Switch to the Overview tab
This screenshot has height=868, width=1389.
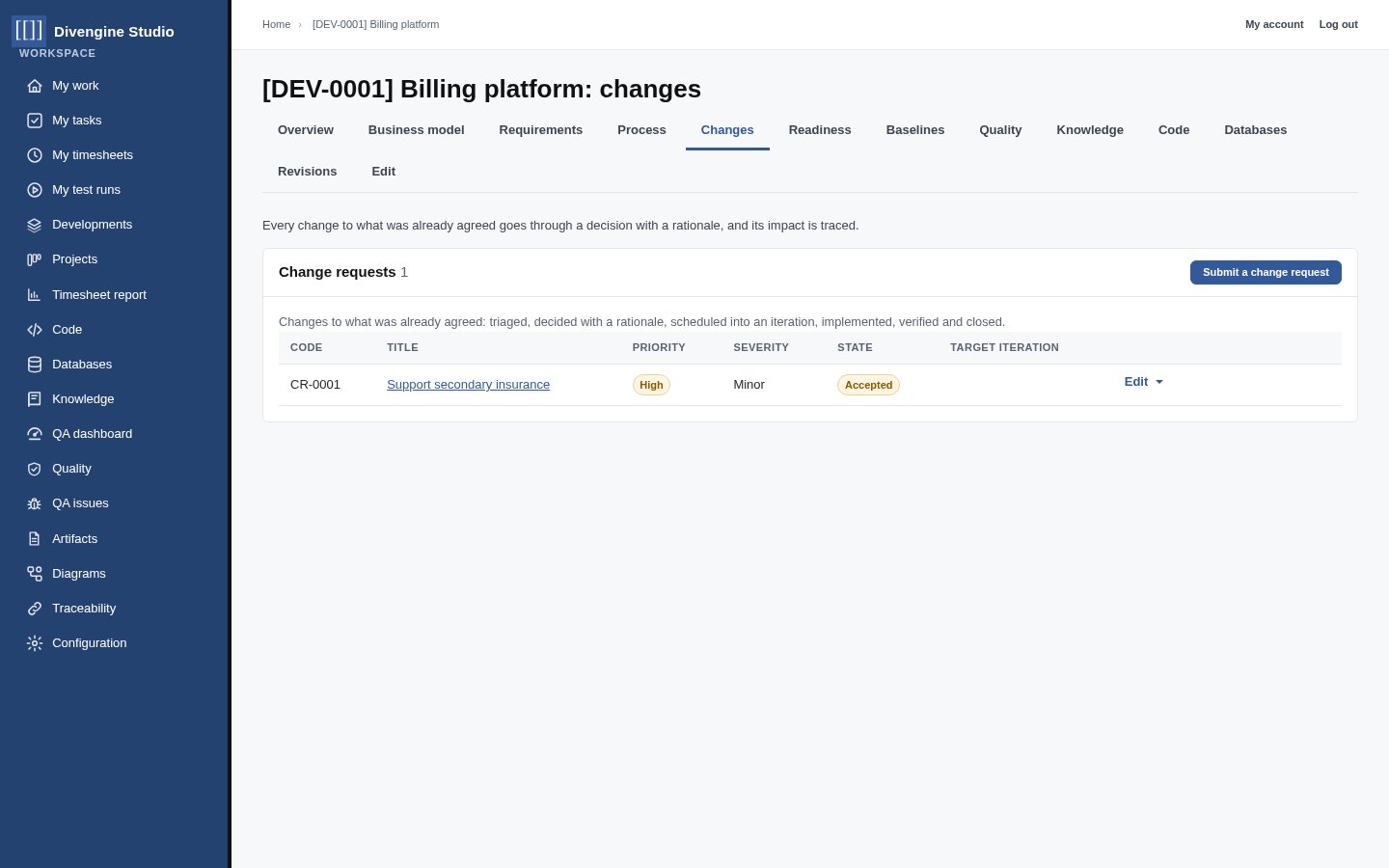click(306, 130)
